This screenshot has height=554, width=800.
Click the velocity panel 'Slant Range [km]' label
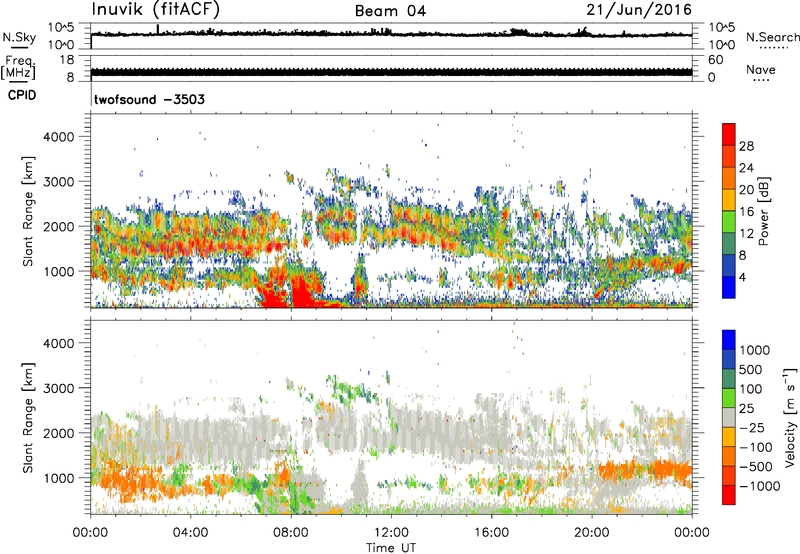point(28,417)
